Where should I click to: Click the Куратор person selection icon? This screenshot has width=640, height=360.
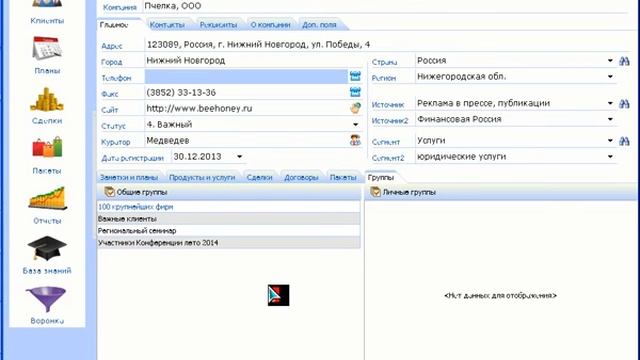pyautogui.click(x=356, y=140)
